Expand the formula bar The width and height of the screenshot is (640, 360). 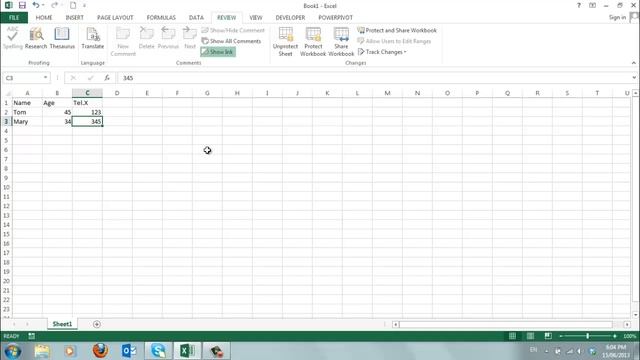click(x=634, y=78)
